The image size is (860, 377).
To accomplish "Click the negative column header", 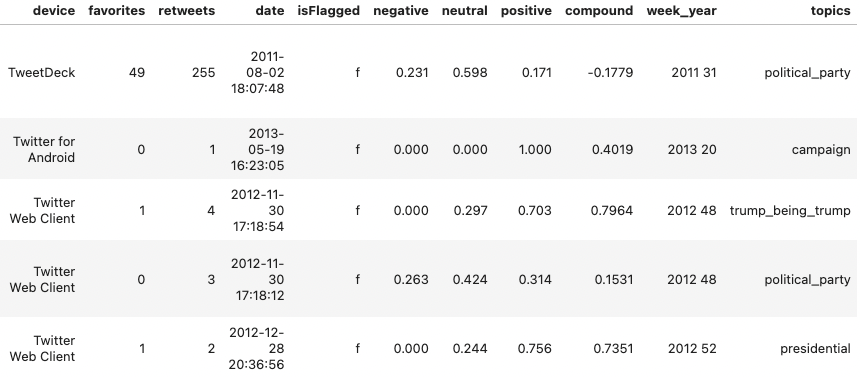I will pos(401,11).
